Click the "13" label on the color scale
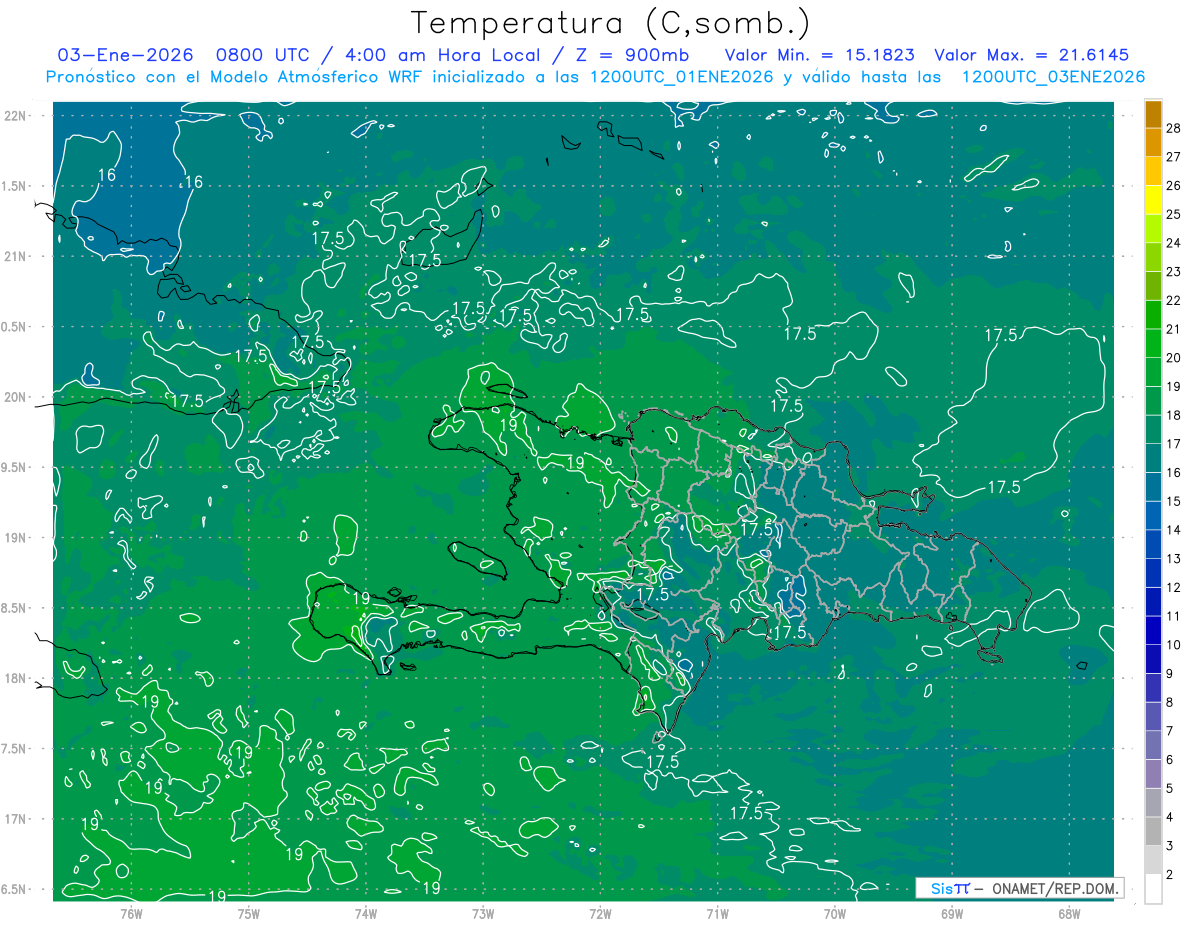 [1174, 559]
